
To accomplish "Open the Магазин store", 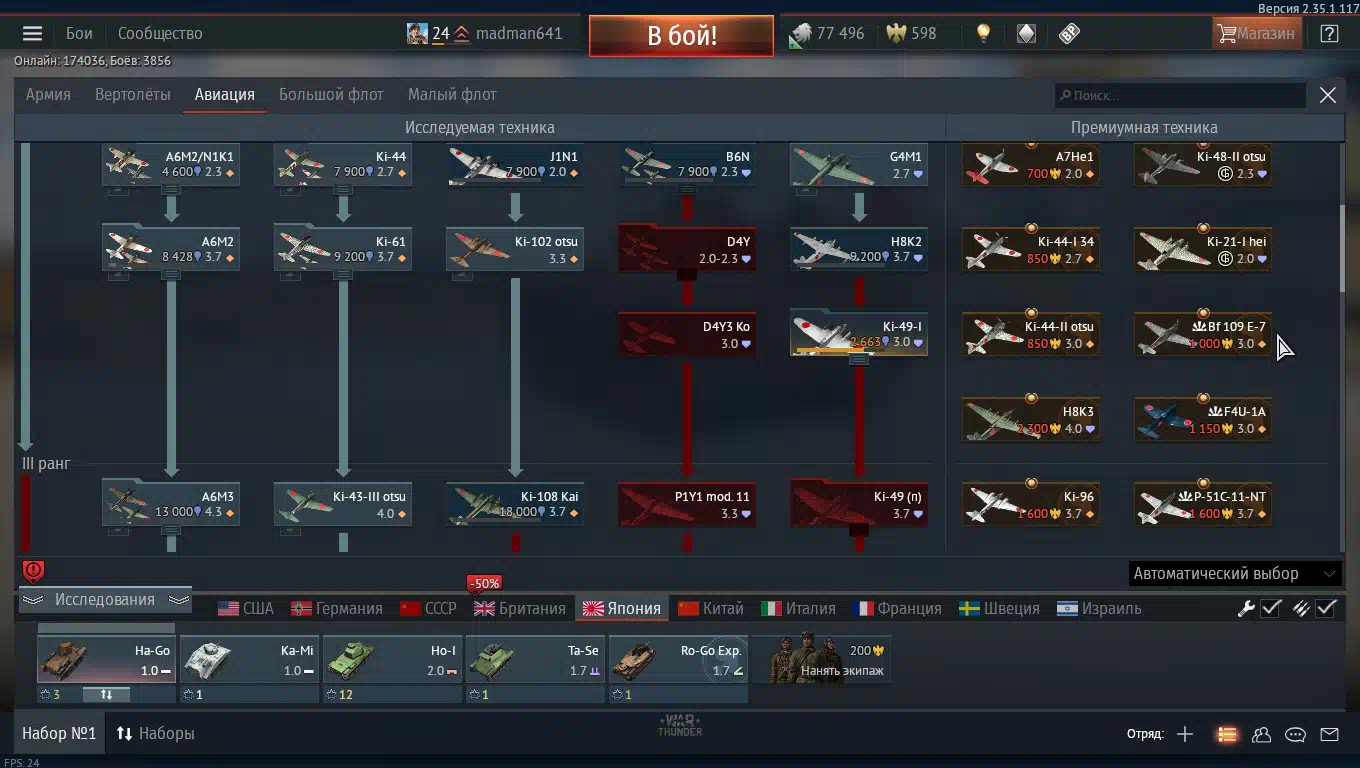I will [1255, 33].
